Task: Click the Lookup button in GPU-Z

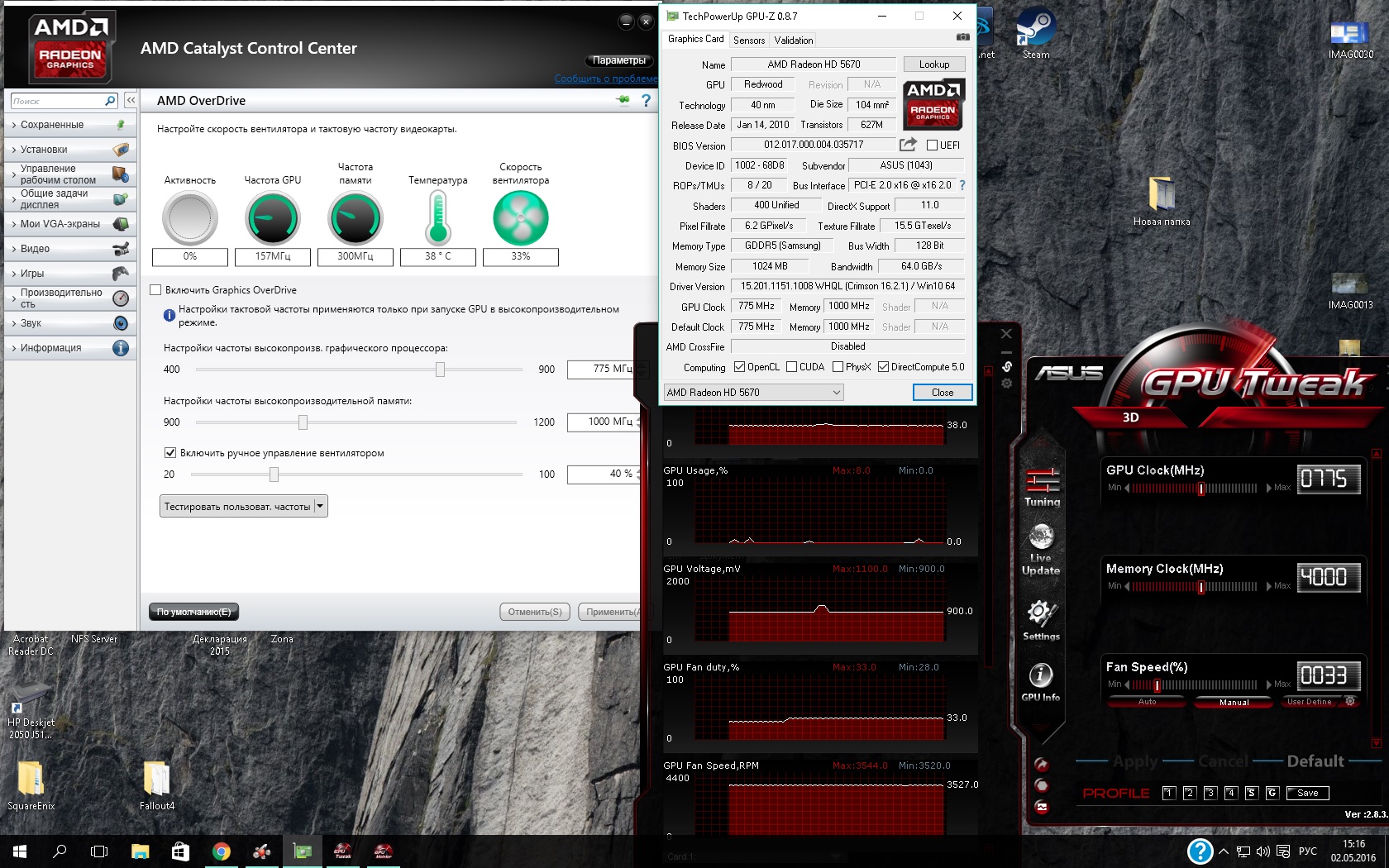Action: pos(934,64)
